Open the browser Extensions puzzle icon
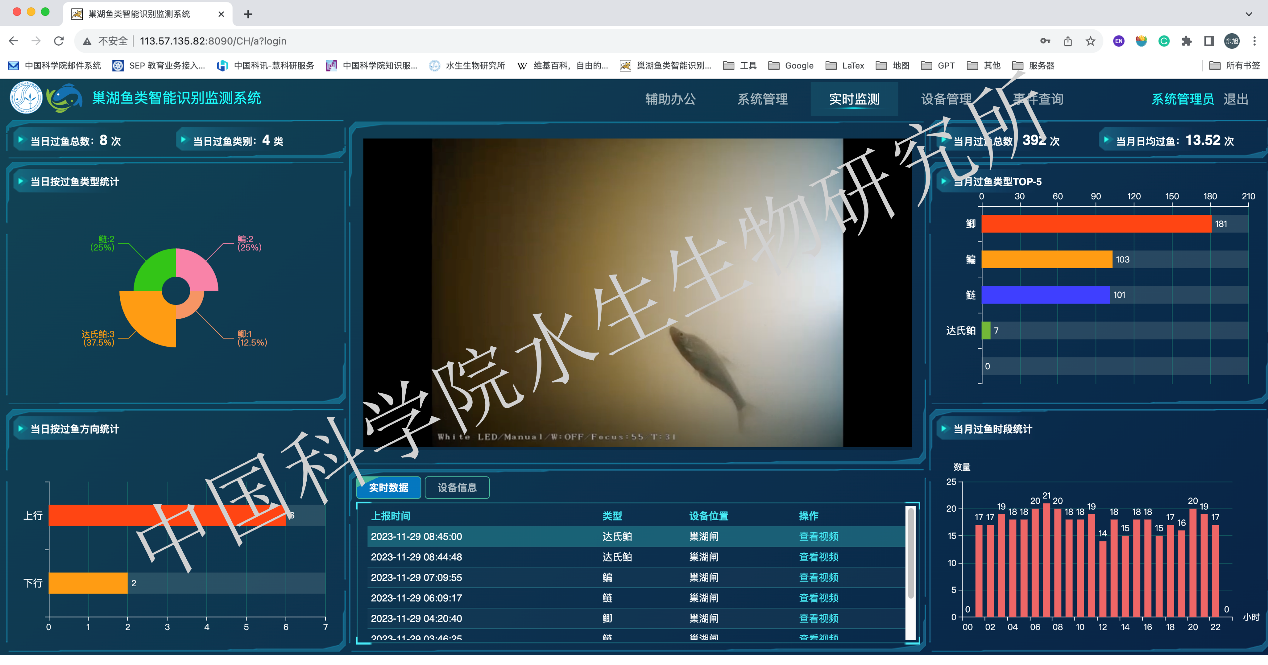1268x665 pixels. point(1186,41)
